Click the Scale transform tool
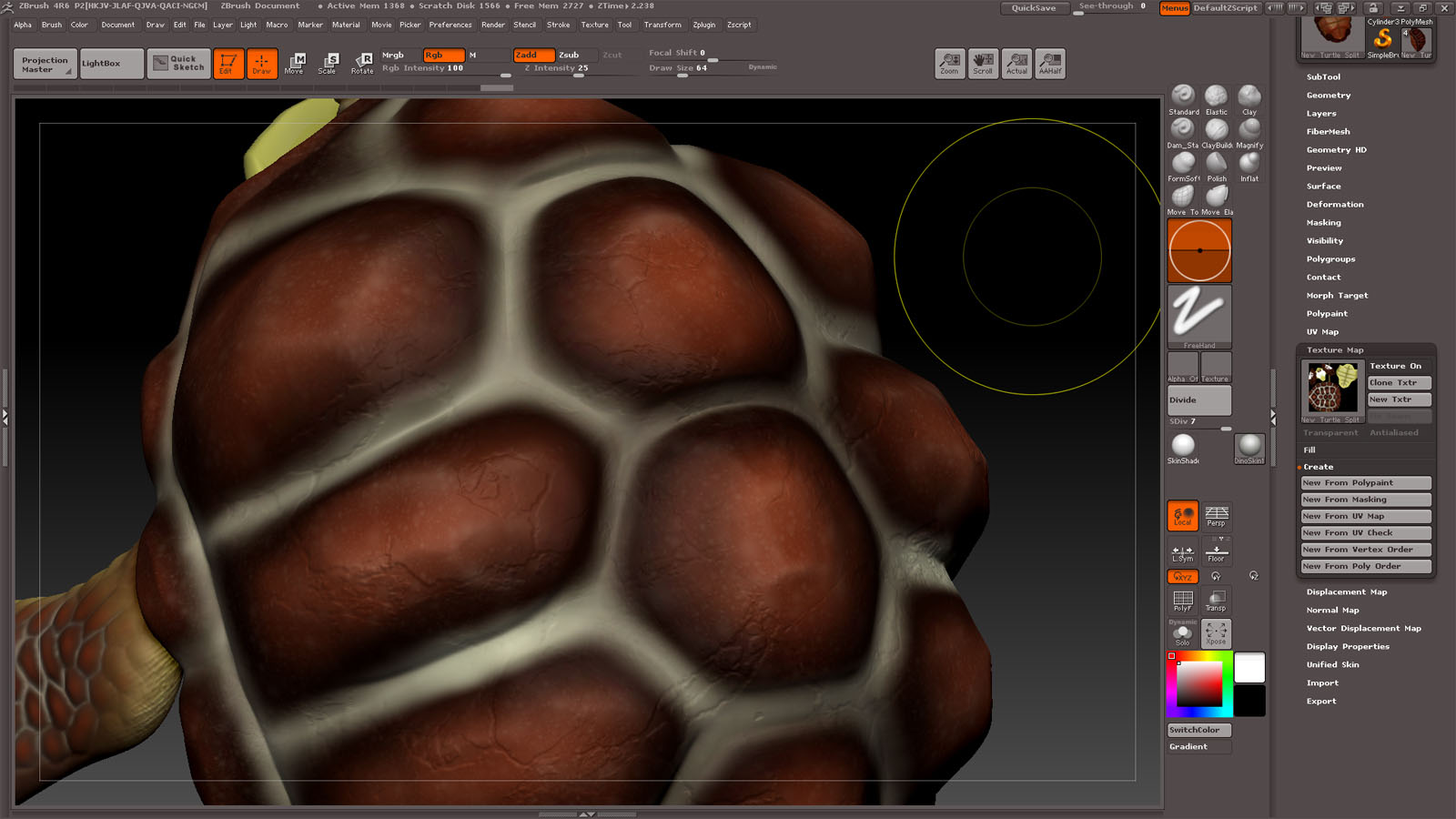The image size is (1456, 819). 328,63
